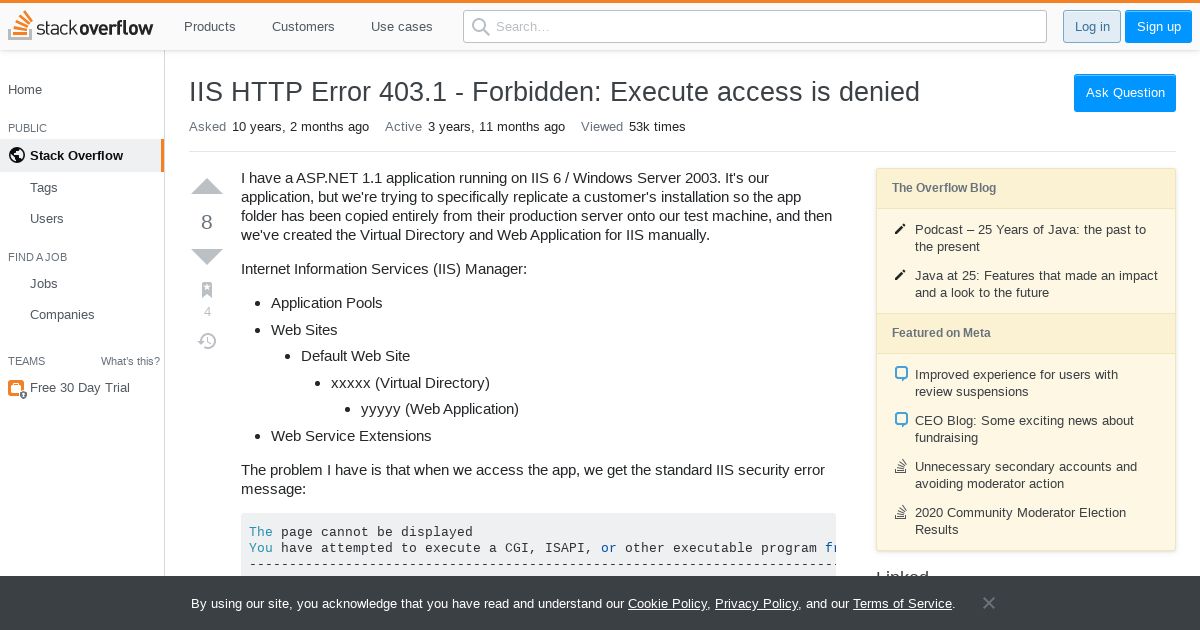Image resolution: width=1200 pixels, height=630 pixels.
Task: Open the Privacy Policy link
Action: point(756,604)
